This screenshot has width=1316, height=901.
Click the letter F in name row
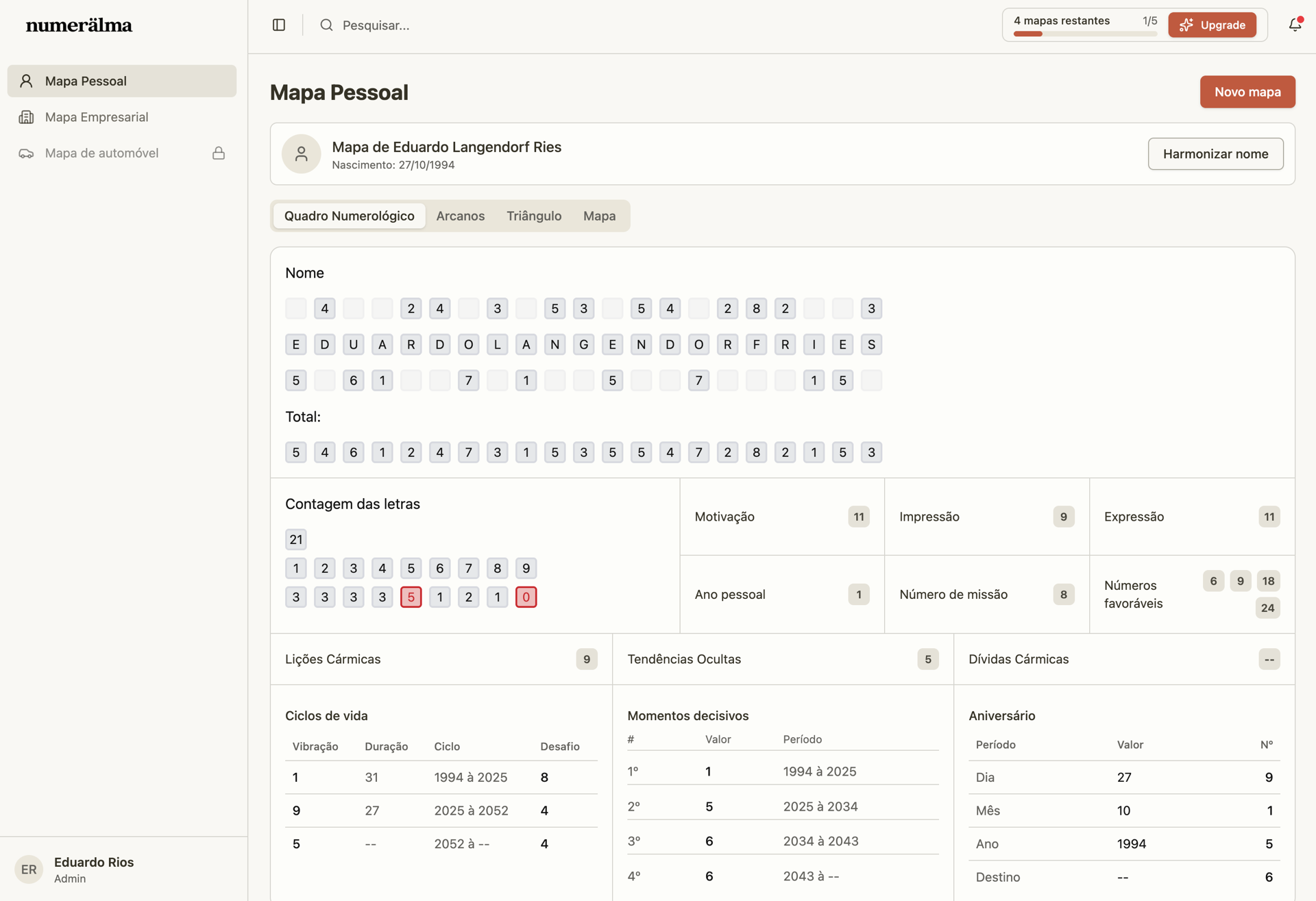coord(757,345)
